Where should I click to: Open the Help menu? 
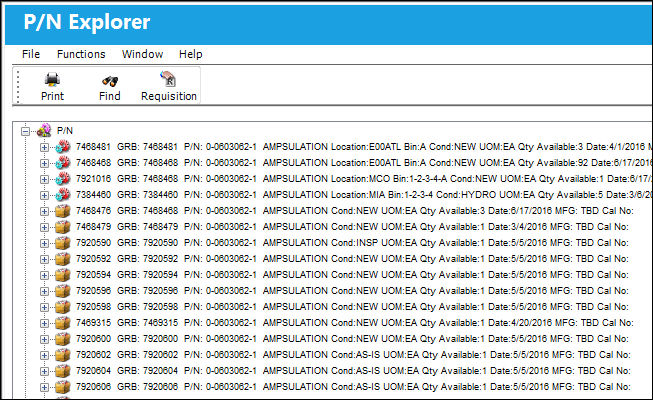click(x=191, y=54)
